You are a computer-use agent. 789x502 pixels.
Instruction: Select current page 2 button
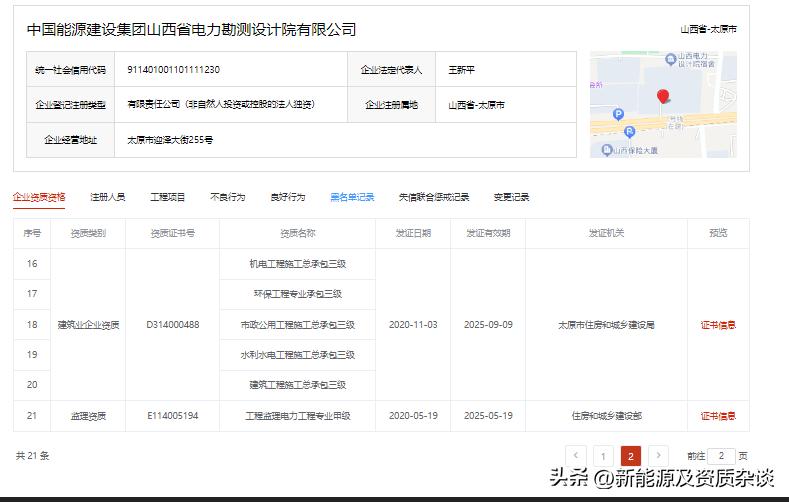pos(630,456)
